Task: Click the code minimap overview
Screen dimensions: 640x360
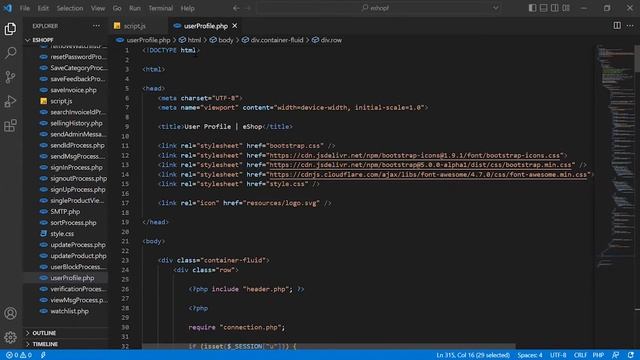Action: coord(615,155)
